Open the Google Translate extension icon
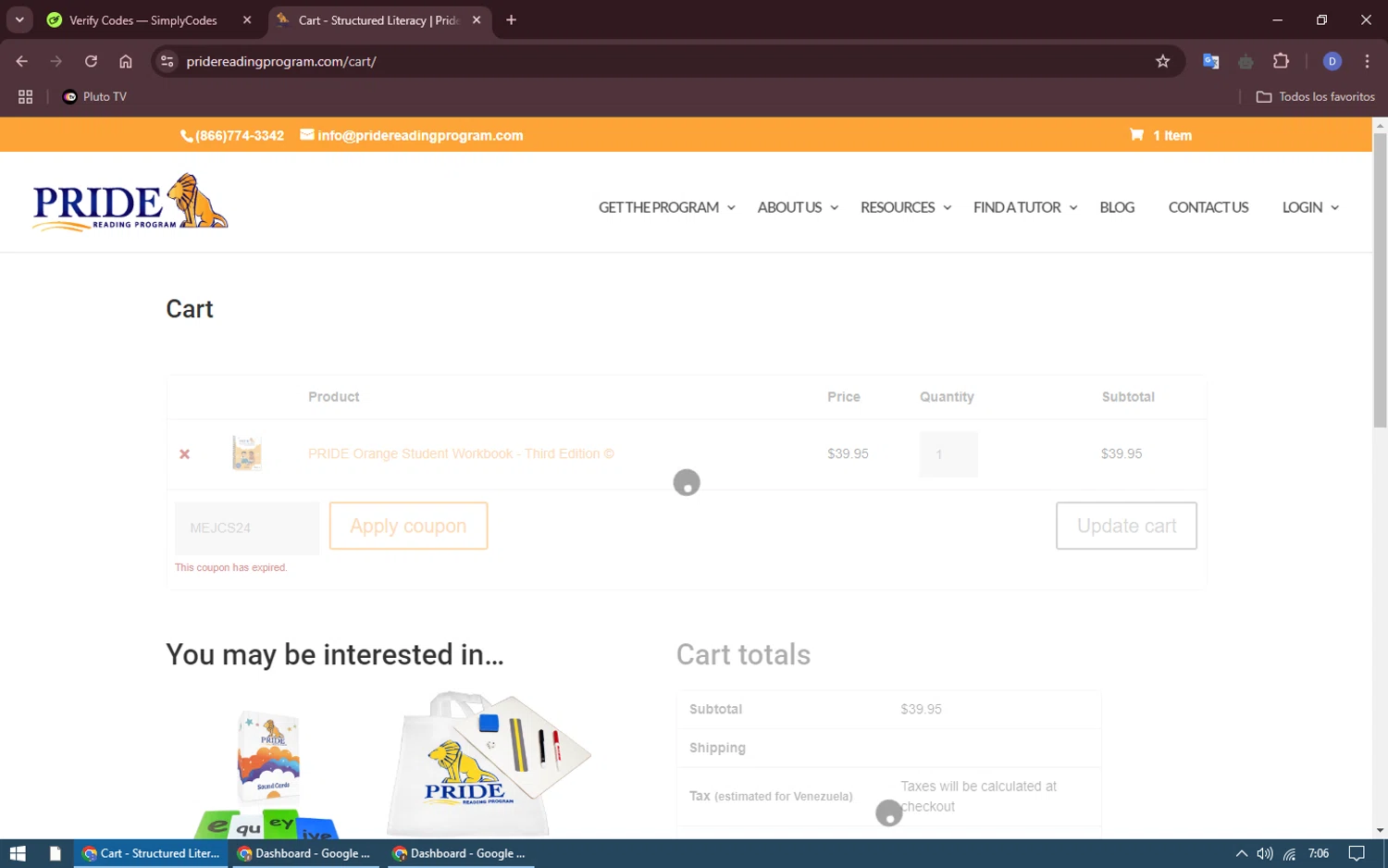This screenshot has height=868, width=1388. pos(1210,61)
